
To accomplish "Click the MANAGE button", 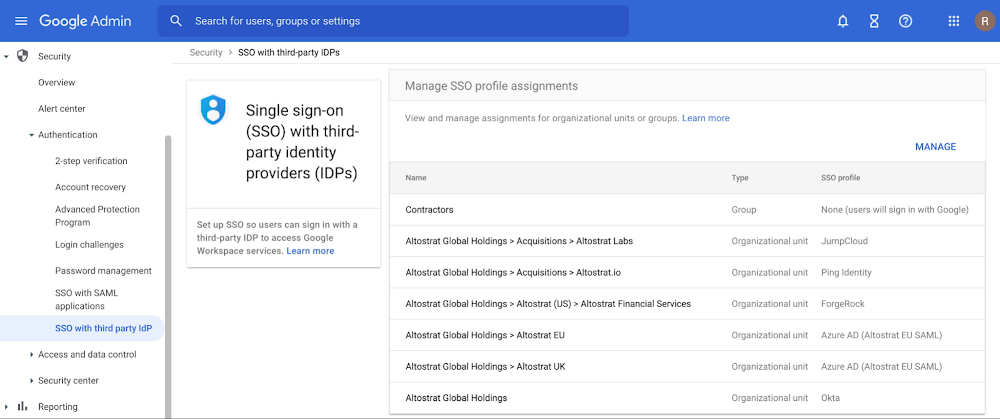I will point(935,147).
